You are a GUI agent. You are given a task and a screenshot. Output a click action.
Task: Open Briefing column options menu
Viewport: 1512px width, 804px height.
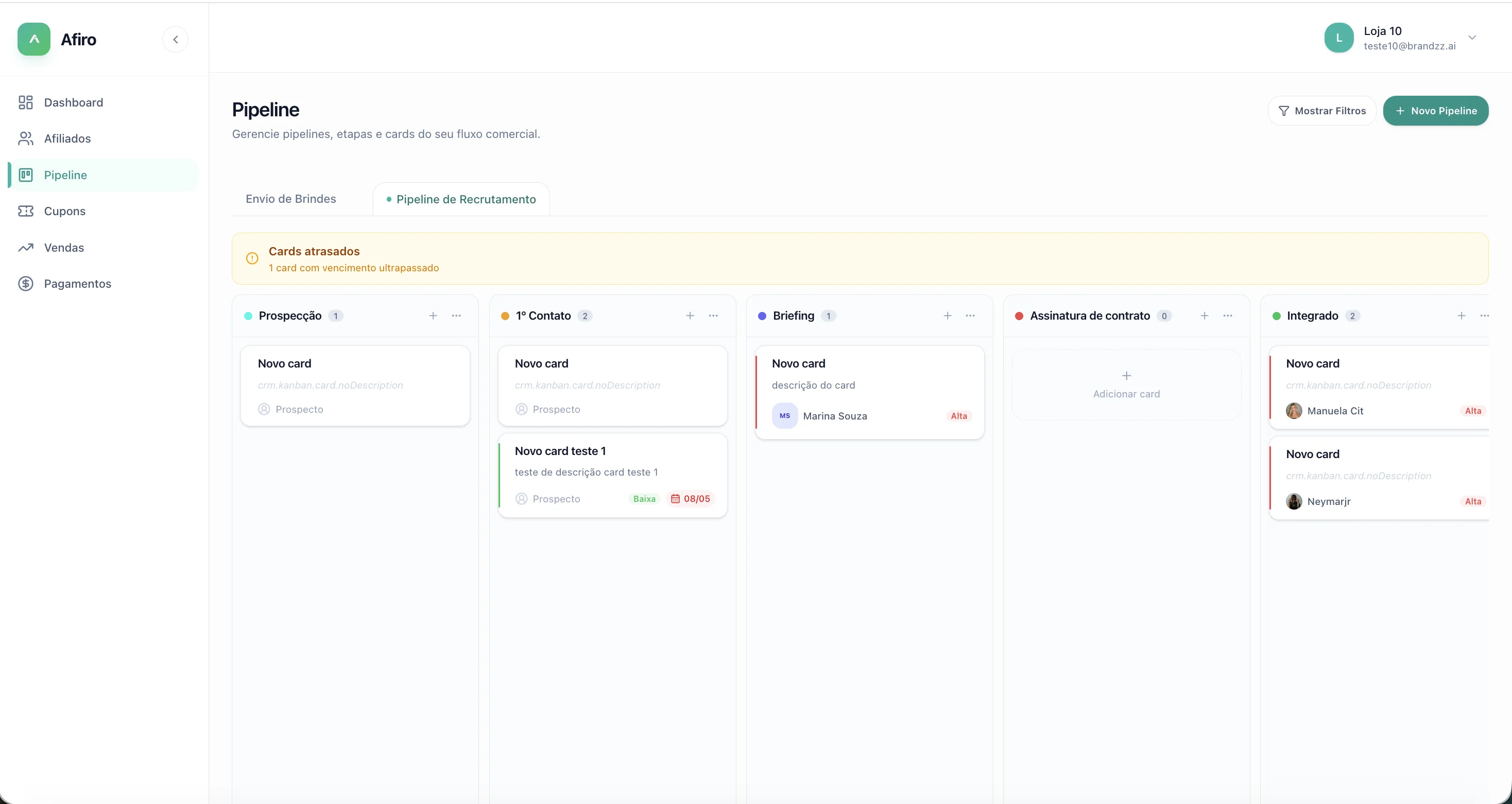[x=970, y=316]
